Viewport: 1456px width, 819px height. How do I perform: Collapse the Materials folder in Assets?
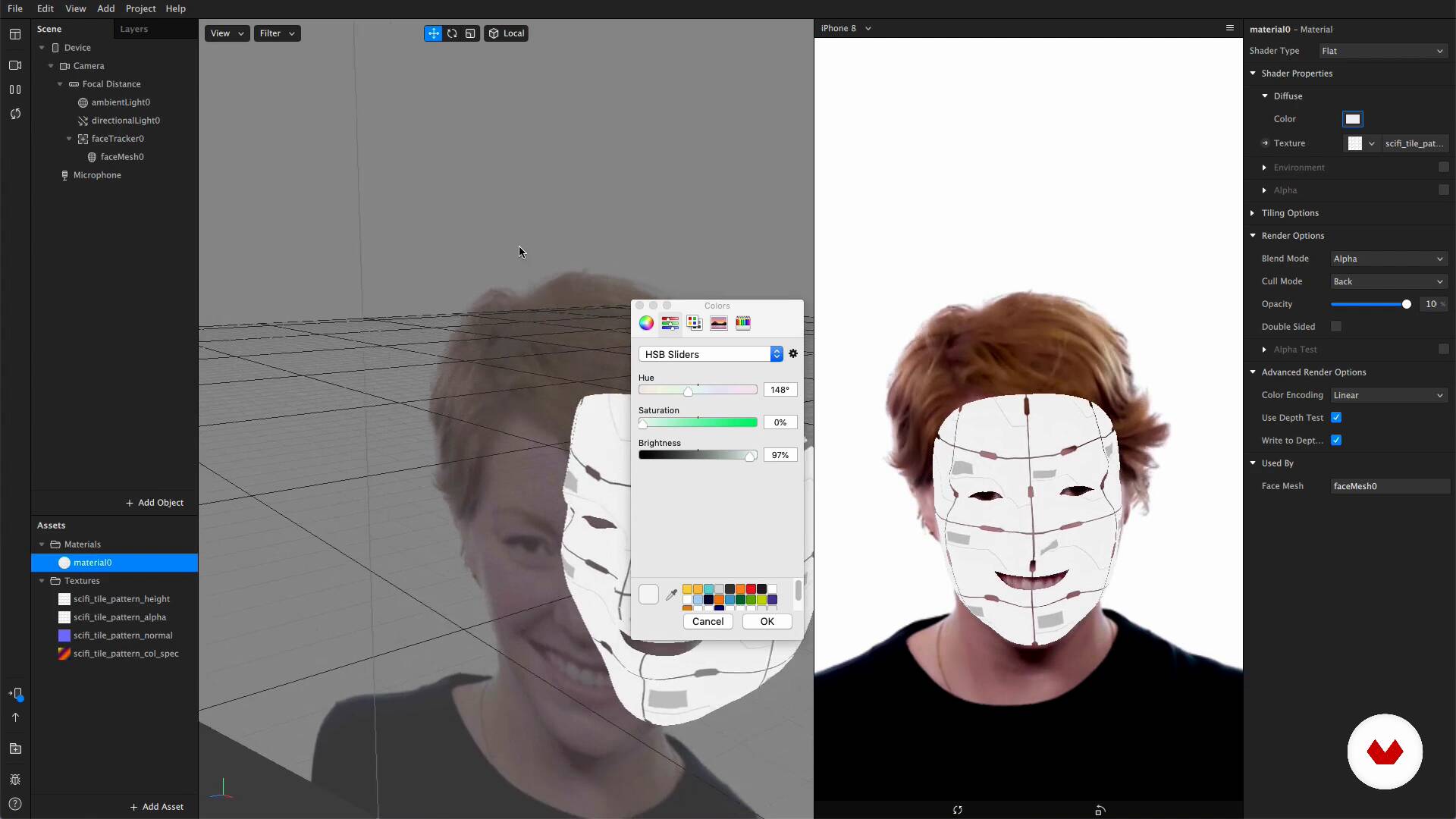click(42, 544)
